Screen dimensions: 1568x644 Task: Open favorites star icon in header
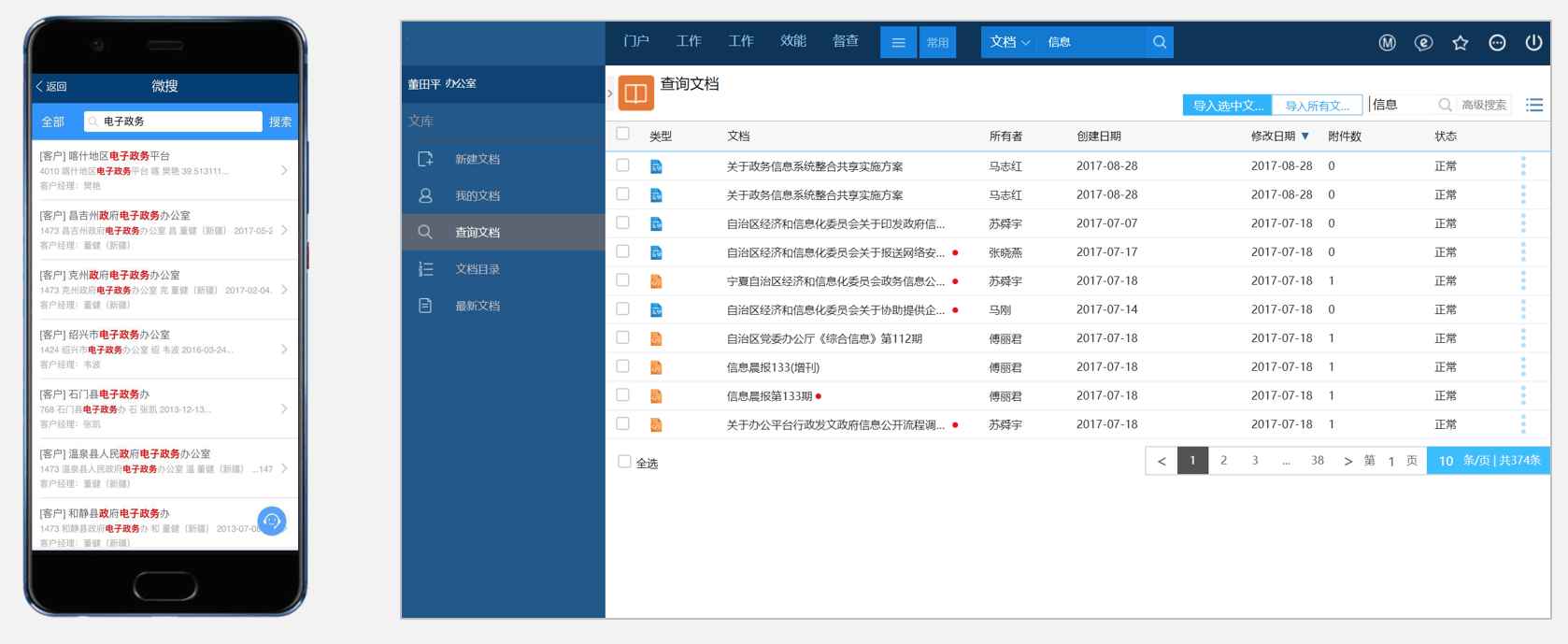click(1460, 43)
